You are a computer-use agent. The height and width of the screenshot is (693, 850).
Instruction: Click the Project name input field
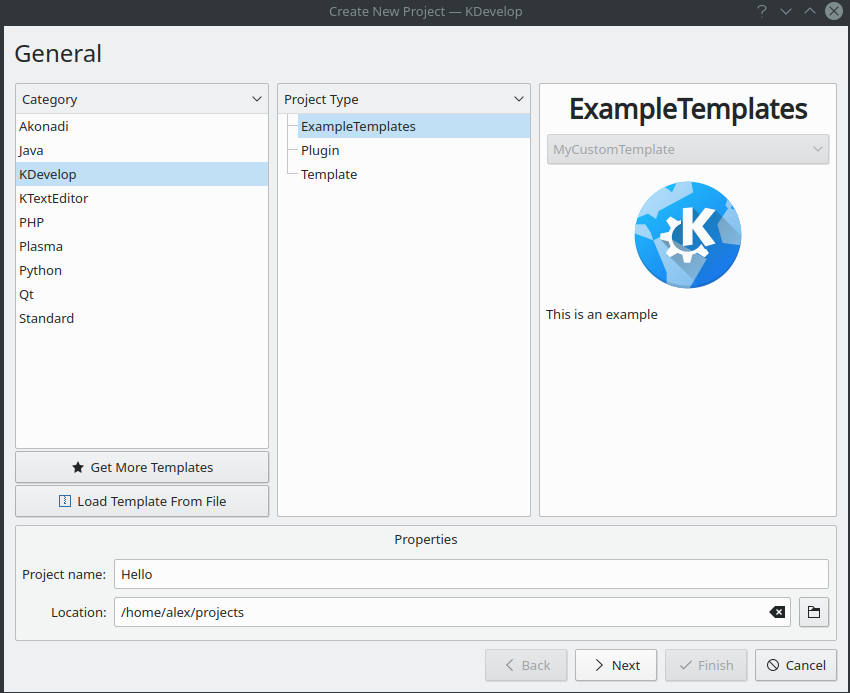[x=471, y=574]
